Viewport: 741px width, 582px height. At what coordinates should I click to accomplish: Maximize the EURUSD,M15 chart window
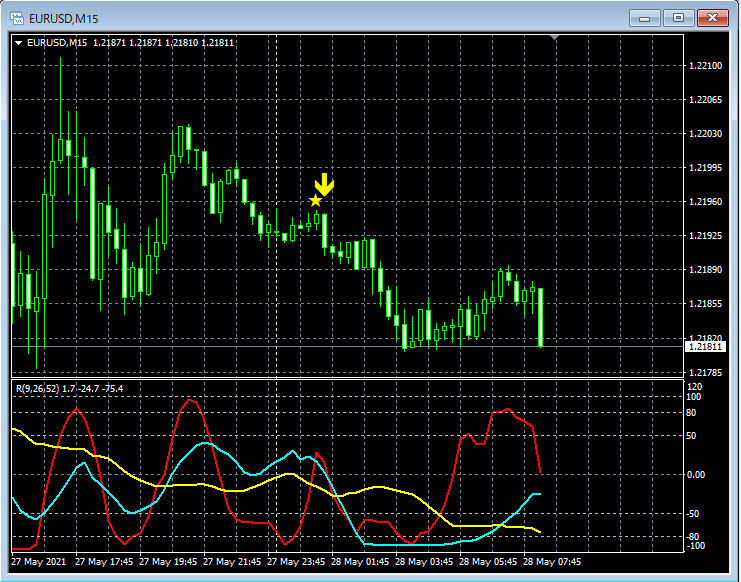(x=678, y=18)
